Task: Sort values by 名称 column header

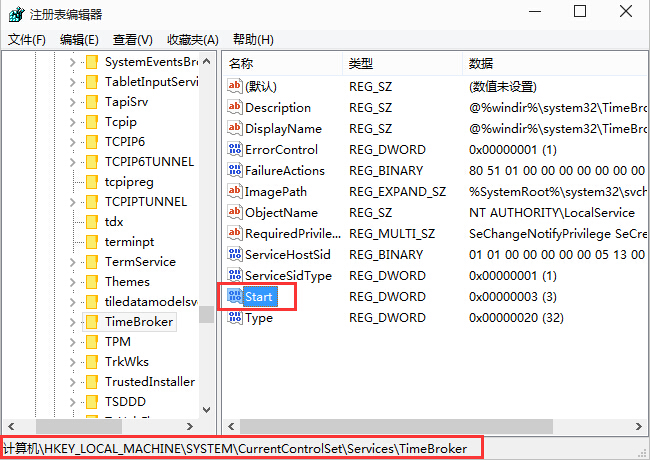Action: click(283, 63)
